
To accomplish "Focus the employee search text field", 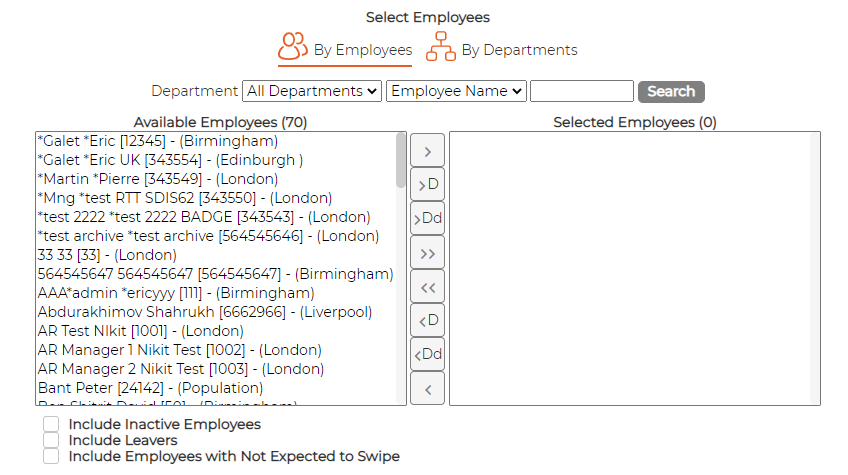I will coord(582,91).
